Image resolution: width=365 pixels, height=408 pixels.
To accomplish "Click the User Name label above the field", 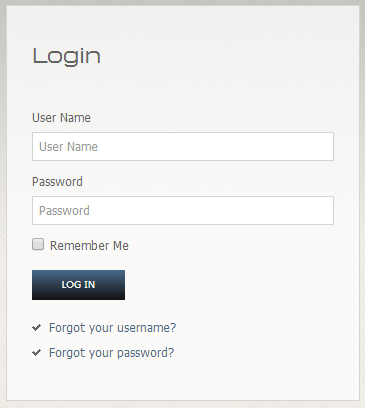I will pos(61,118).
